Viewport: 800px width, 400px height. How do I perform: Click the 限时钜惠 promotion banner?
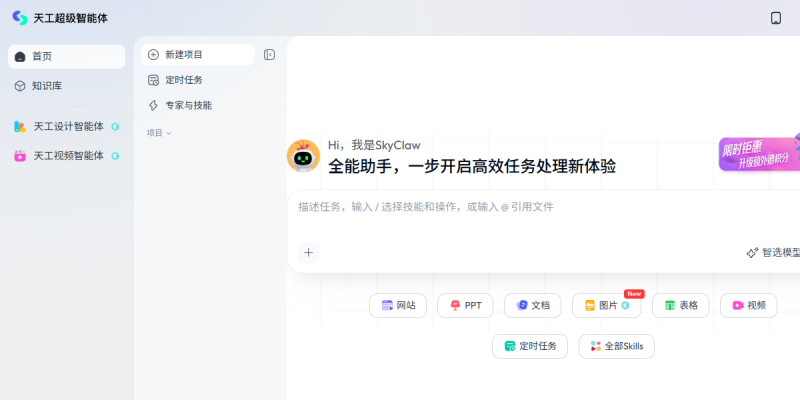759,153
